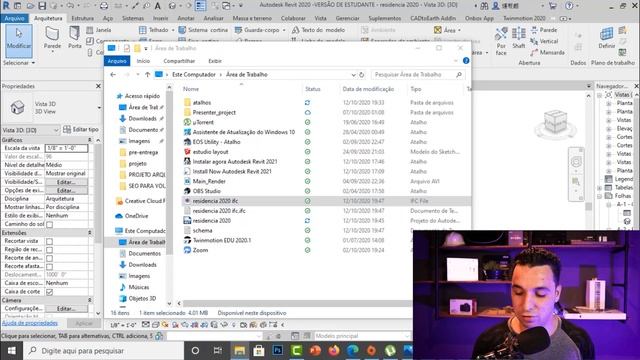This screenshot has width=640, height=360.
Task: Uncheck Caixa de corte checkbox
Action: (x=49, y=292)
